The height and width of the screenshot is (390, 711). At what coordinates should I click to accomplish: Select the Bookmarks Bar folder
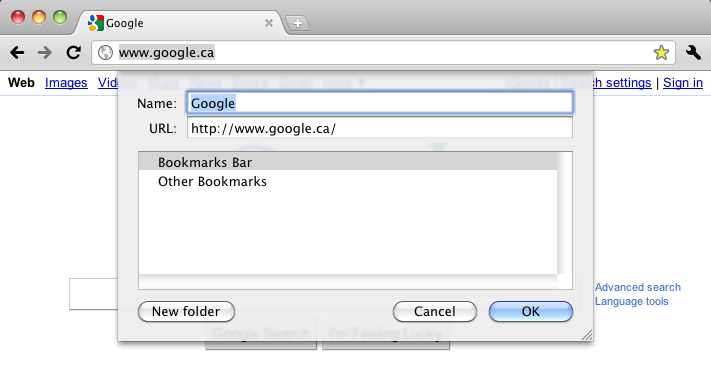(x=348, y=162)
